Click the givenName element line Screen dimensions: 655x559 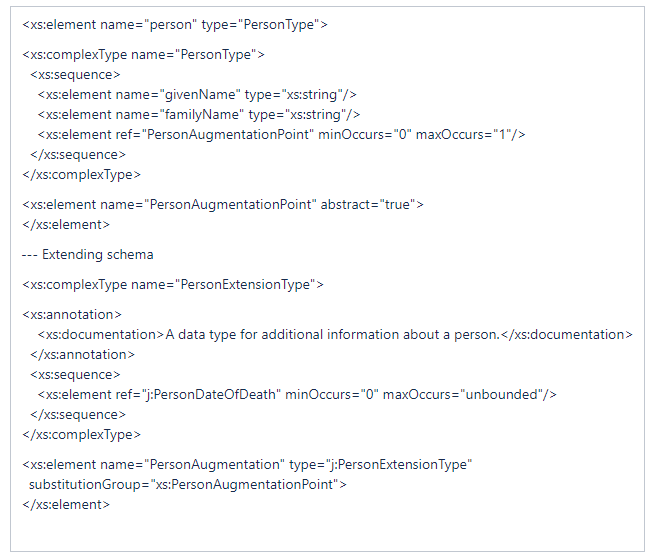(197, 95)
